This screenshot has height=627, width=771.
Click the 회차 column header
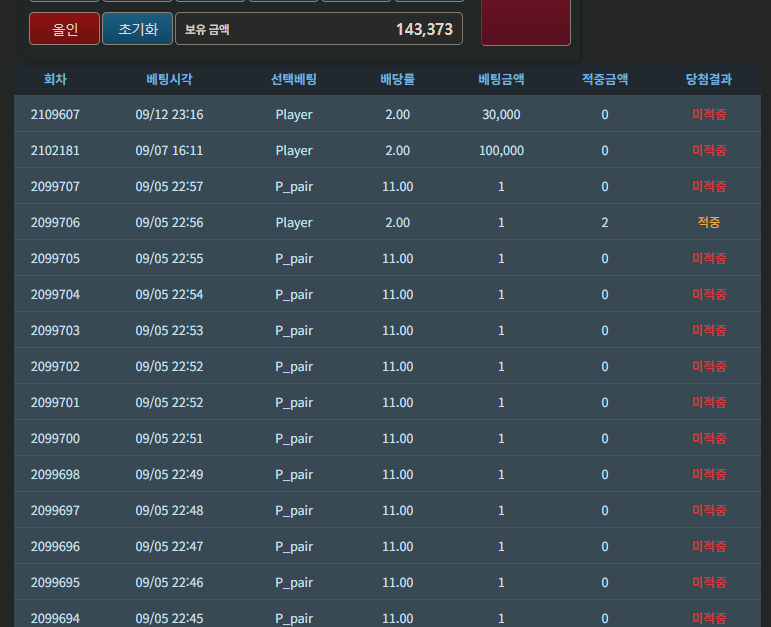(55, 79)
